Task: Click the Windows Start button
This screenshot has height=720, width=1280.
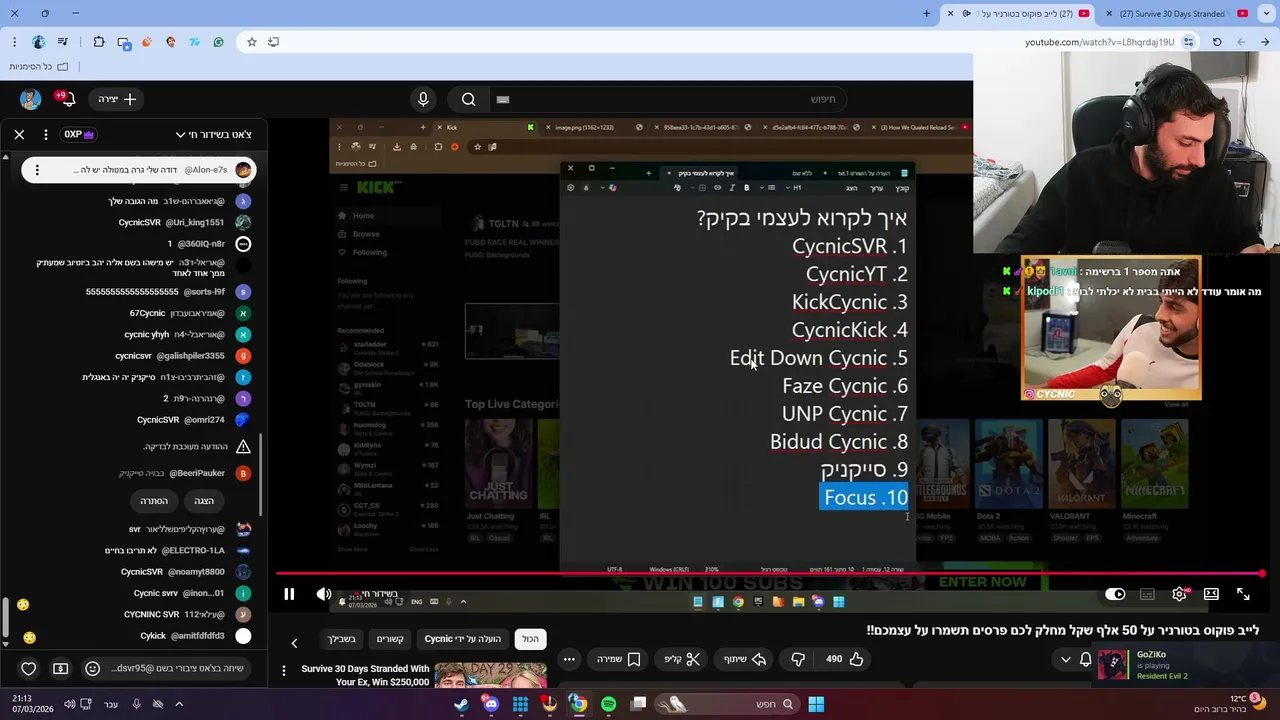Action: 816,704
